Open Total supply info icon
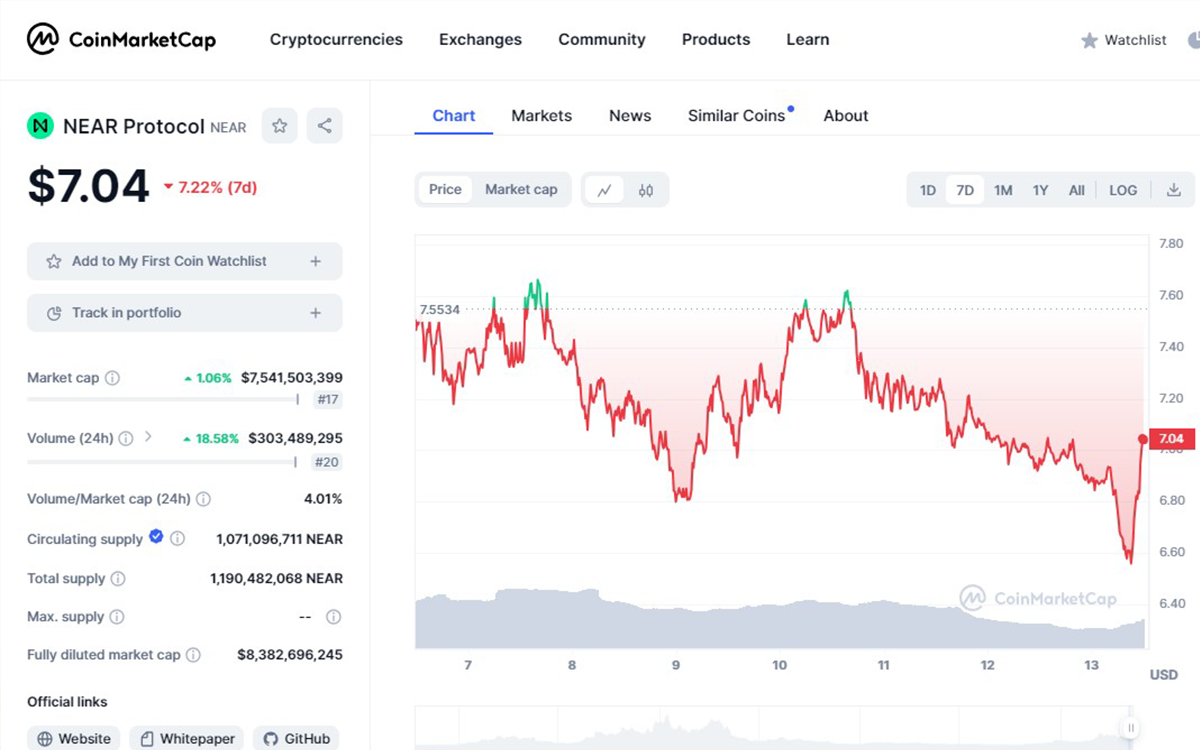The height and width of the screenshot is (750, 1200). pos(118,579)
